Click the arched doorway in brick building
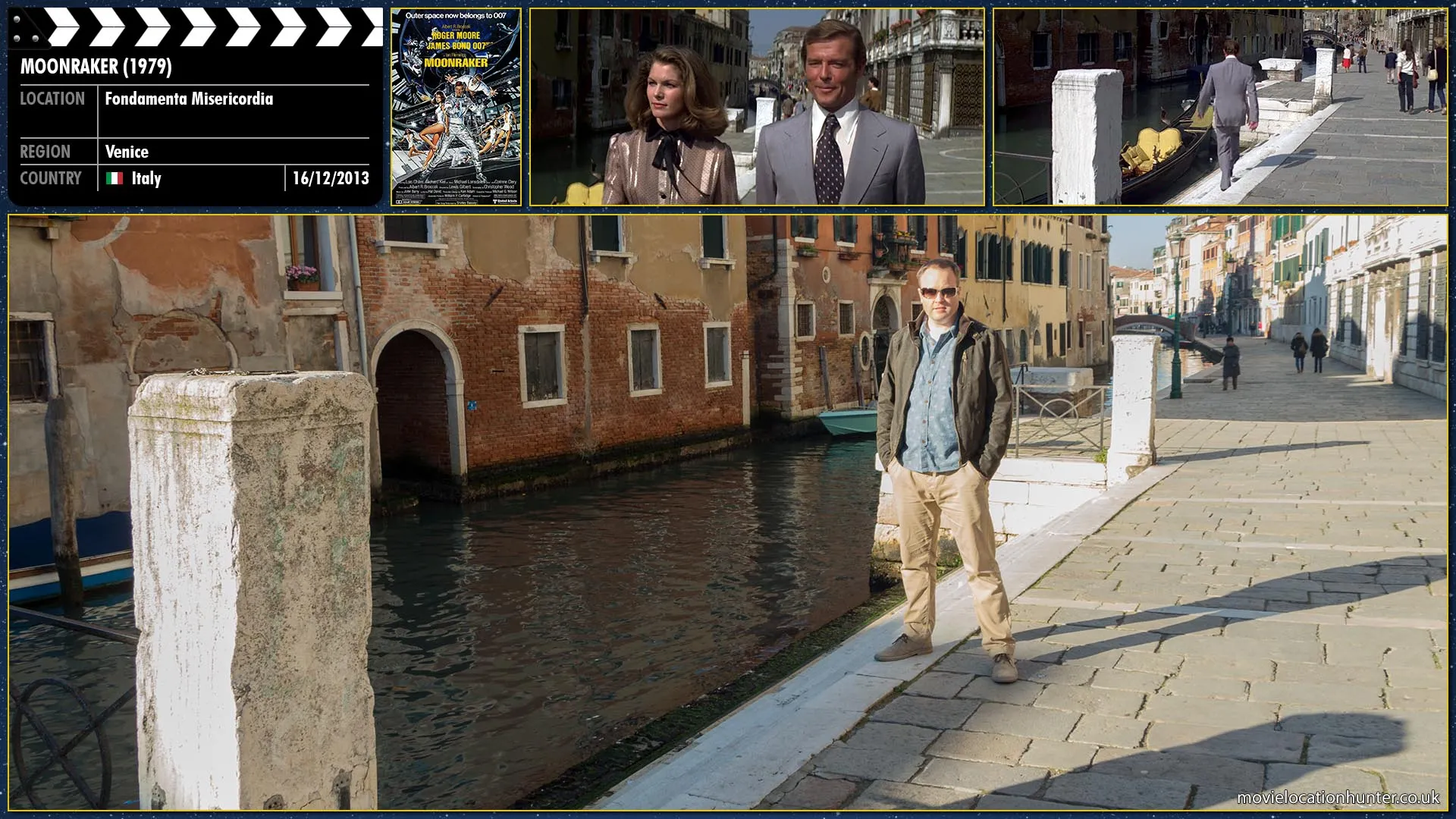The height and width of the screenshot is (819, 1456). pyautogui.click(x=415, y=402)
